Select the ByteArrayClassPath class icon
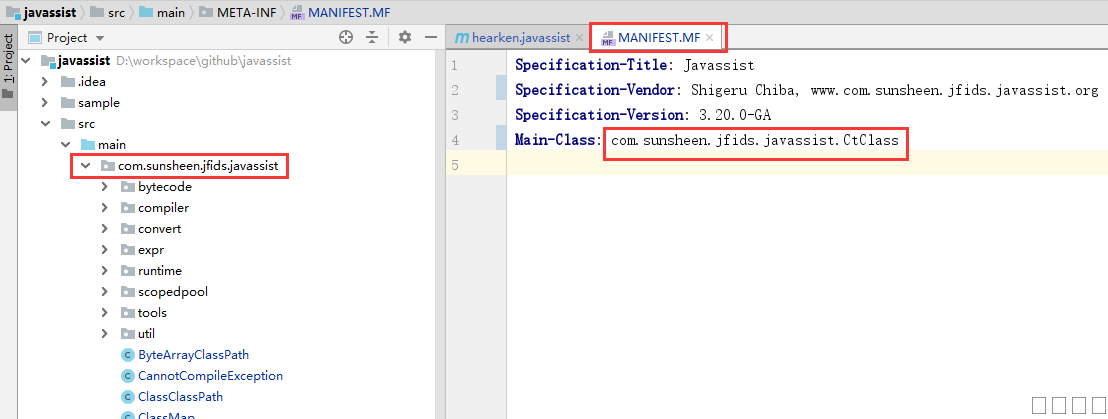The width and height of the screenshot is (1108, 419). tap(127, 355)
